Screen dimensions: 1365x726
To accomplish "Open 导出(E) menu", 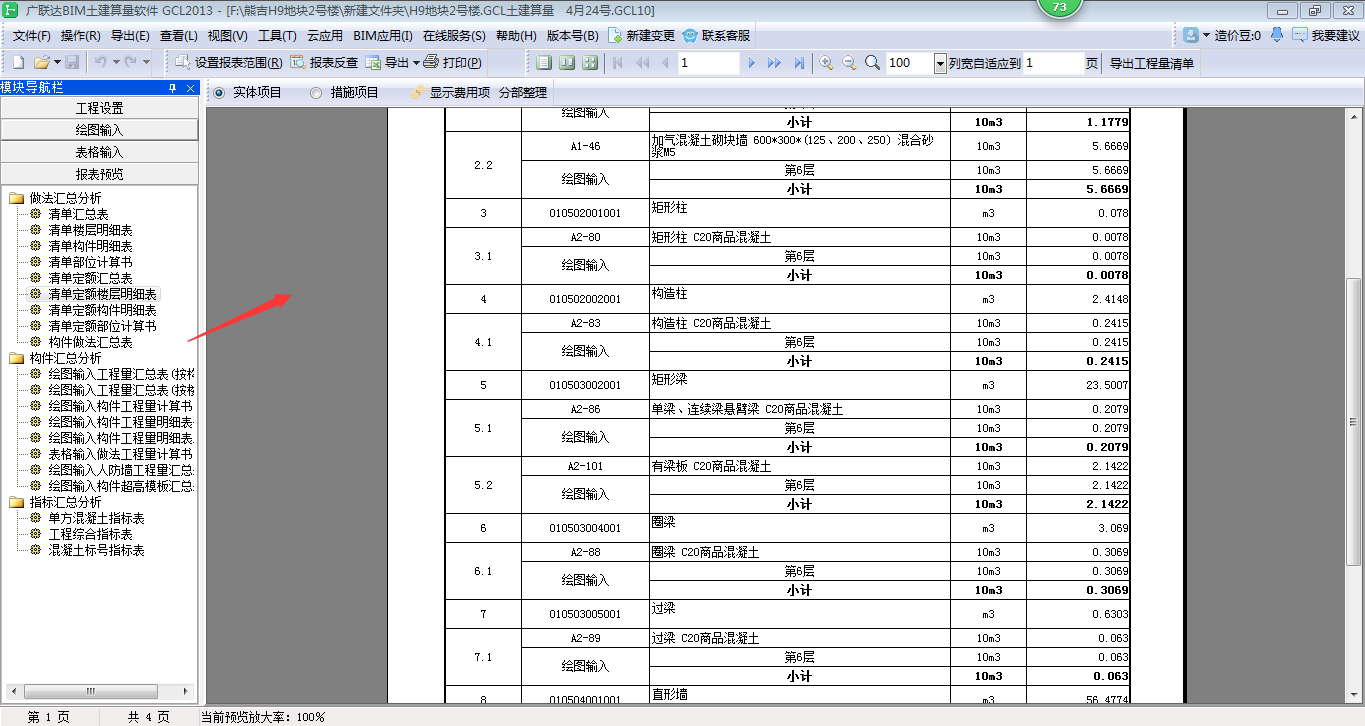I will 130,35.
